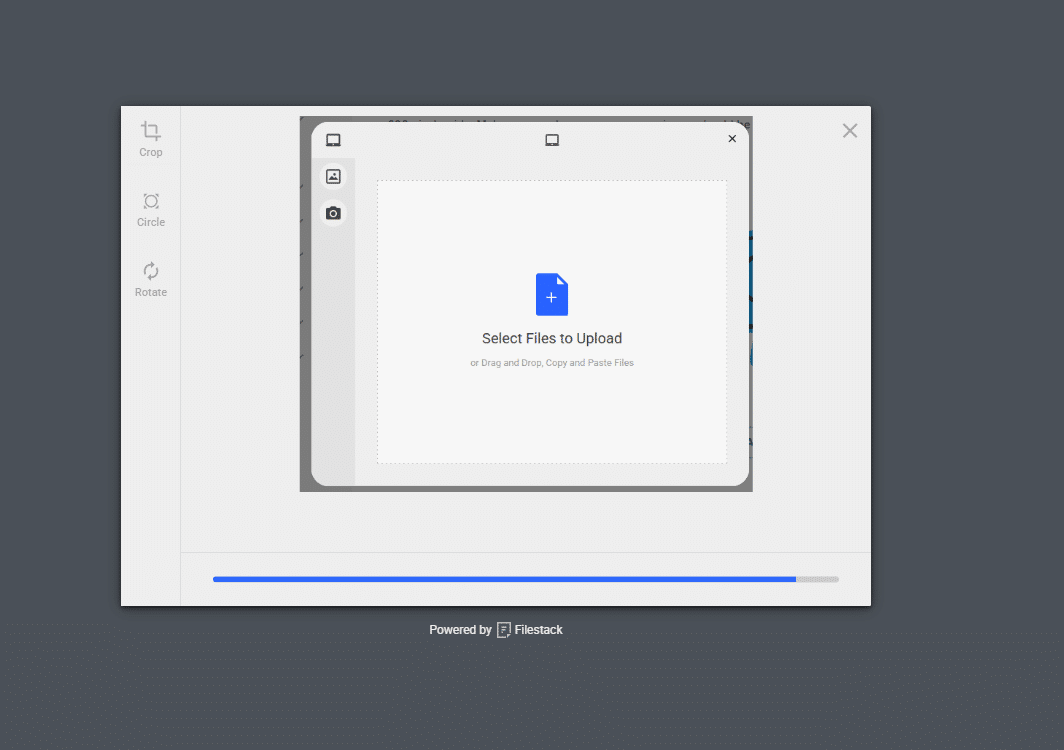This screenshot has width=1064, height=750.
Task: Click the Crop tool label text
Action: [150, 152]
